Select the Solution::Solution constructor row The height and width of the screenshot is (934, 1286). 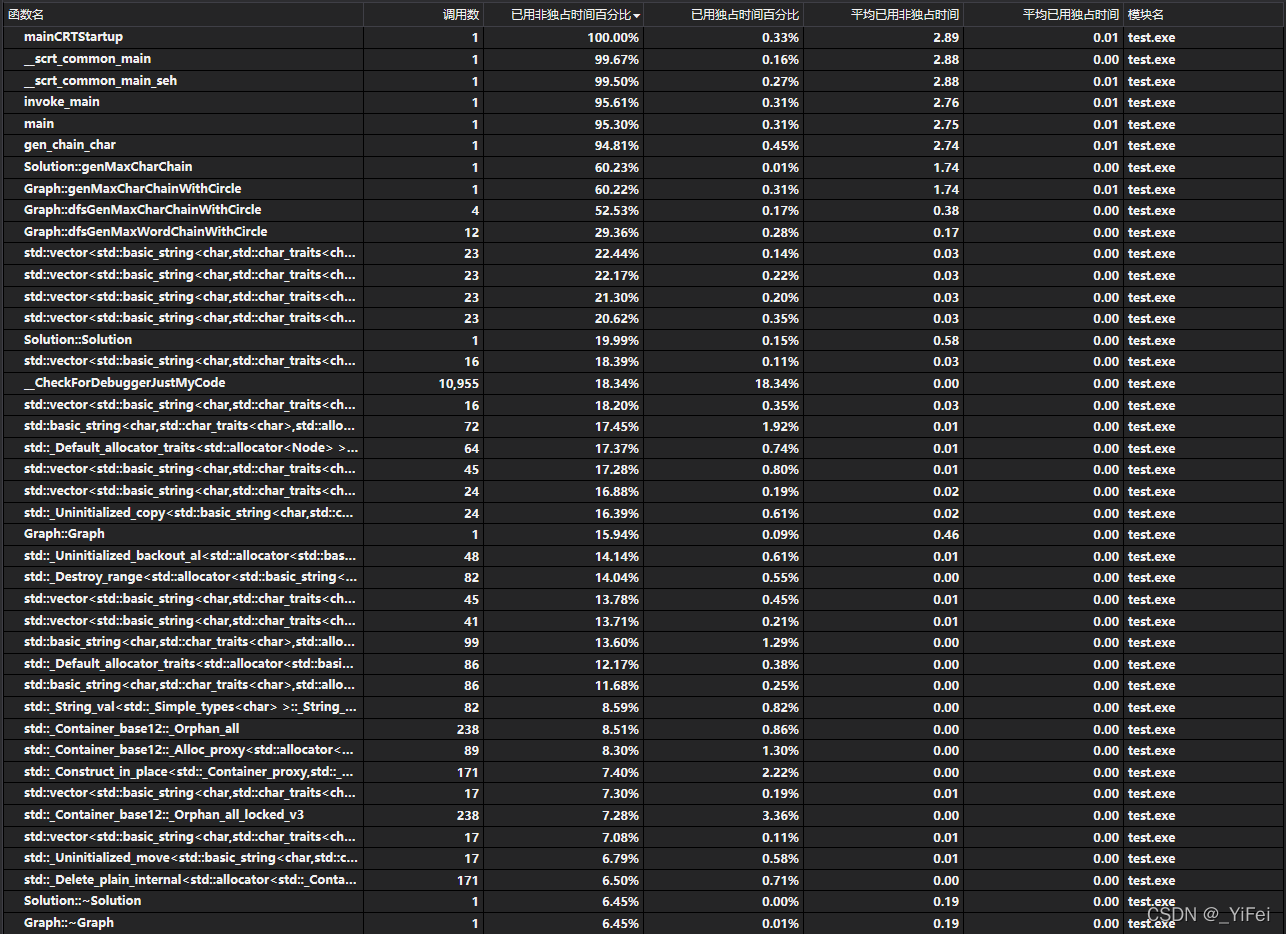643,340
